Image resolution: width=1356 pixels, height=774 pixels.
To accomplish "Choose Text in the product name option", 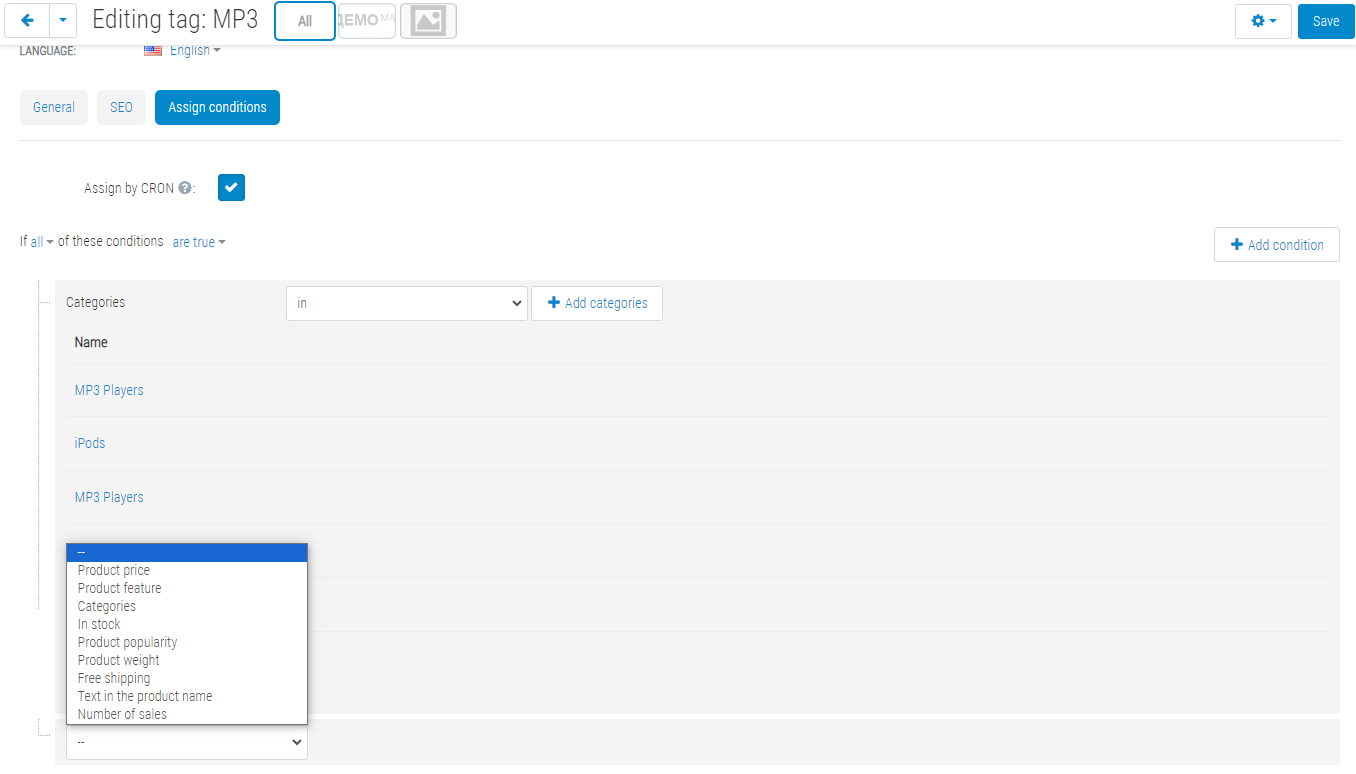I will point(187,696).
